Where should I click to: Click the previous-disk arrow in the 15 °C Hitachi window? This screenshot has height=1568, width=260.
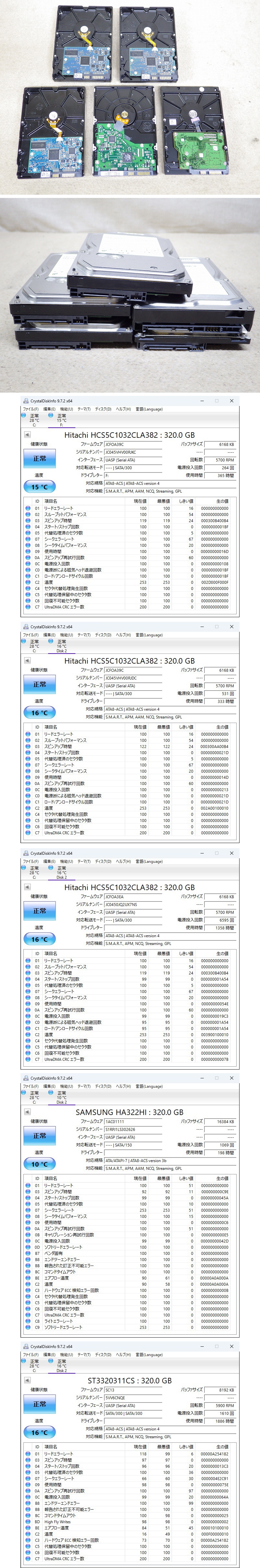pos(27,435)
